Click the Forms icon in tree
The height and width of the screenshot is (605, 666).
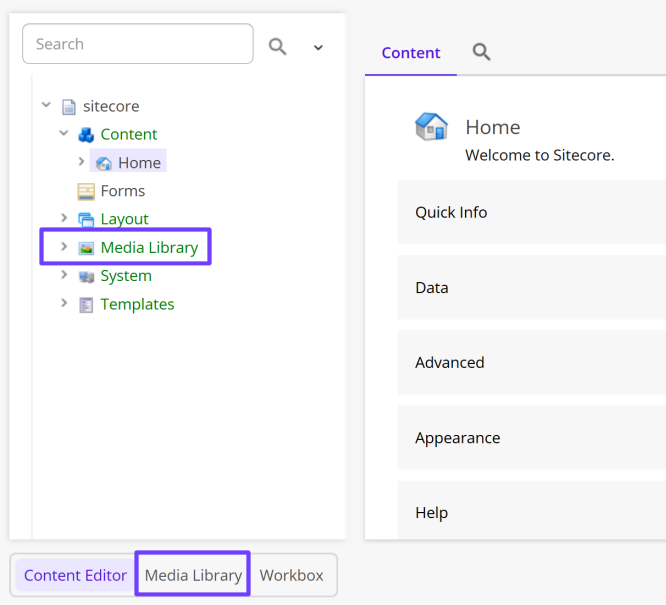click(x=86, y=192)
